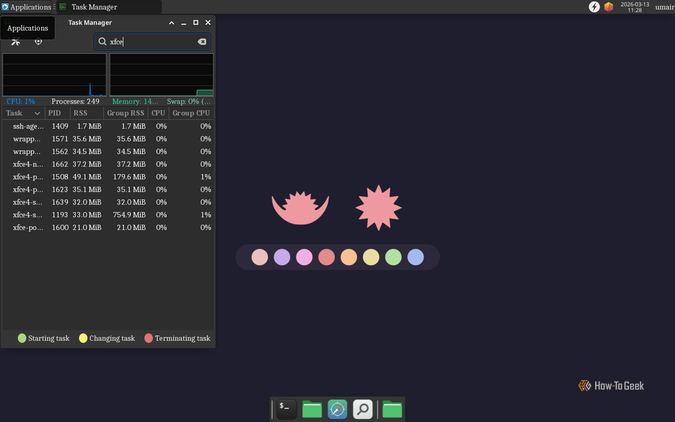The image size is (675, 422).
Task: Click the RSS value 37.2 MiB in the RSS column
Action: pyautogui.click(x=87, y=164)
